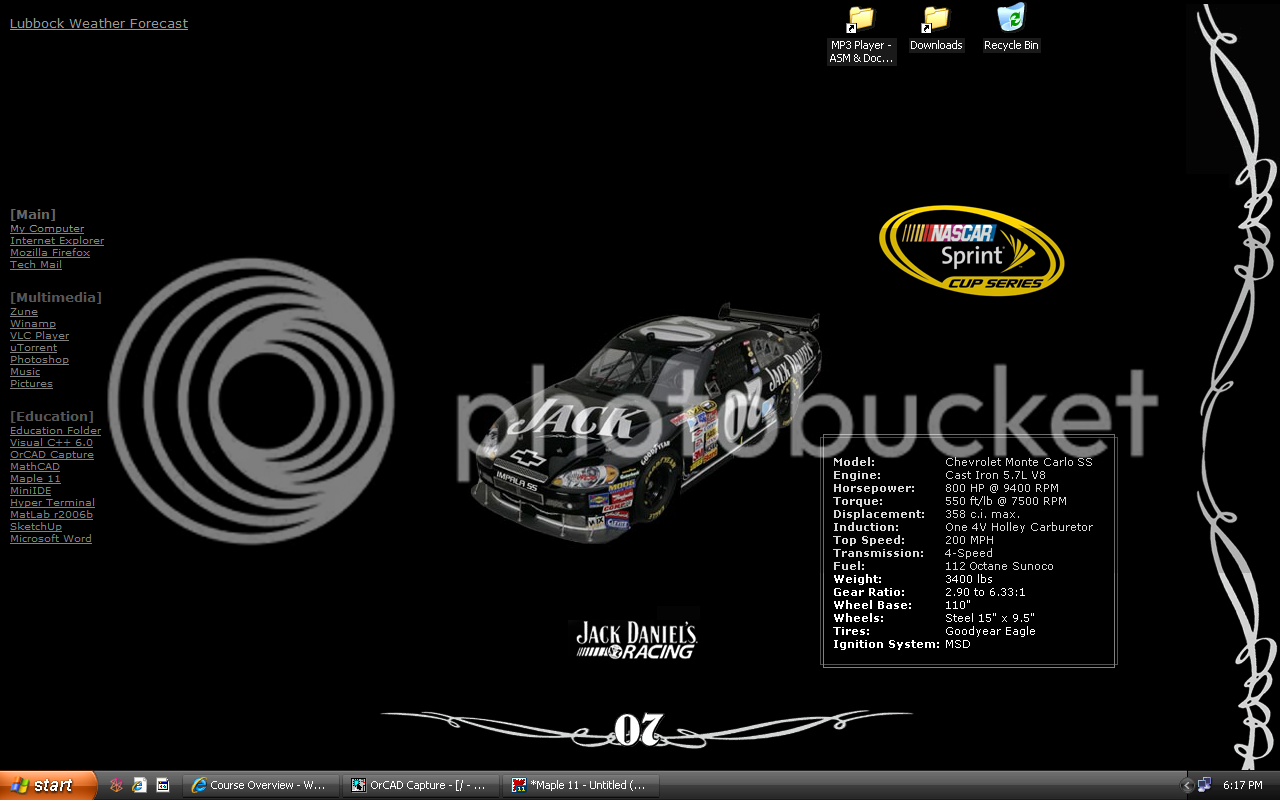Open the Hyper Terminal link
1280x800 pixels.
pos(52,503)
